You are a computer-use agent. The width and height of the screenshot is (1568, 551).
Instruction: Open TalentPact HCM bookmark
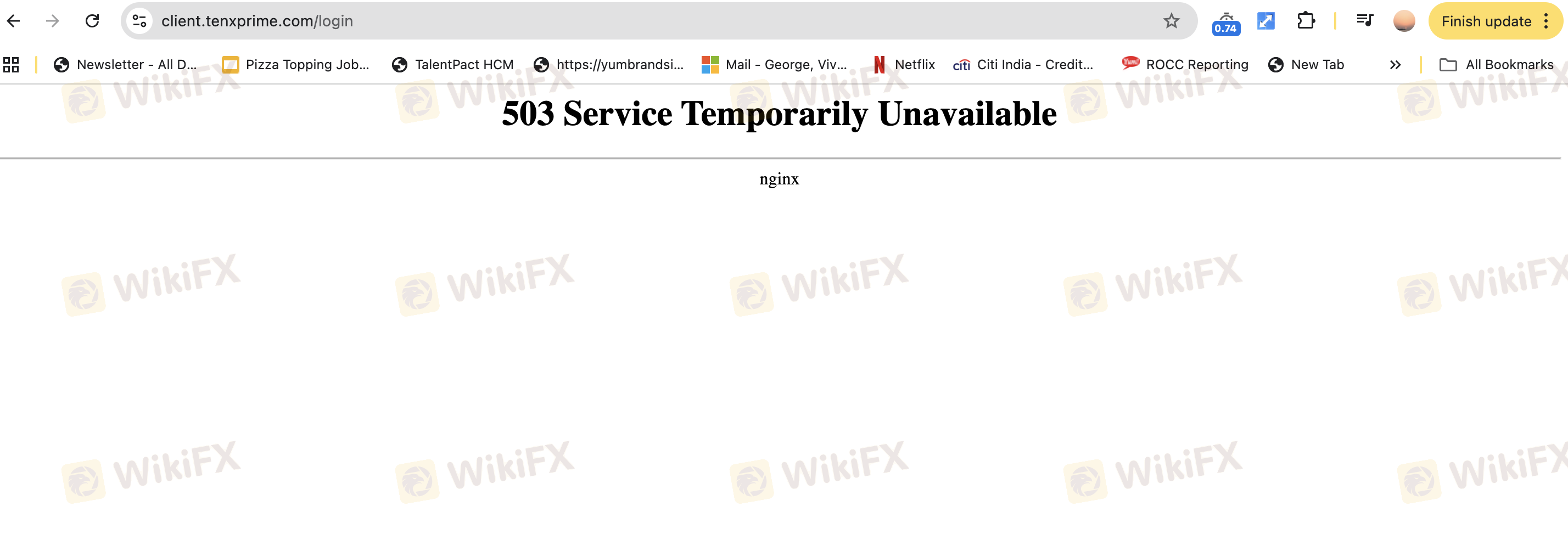453,64
